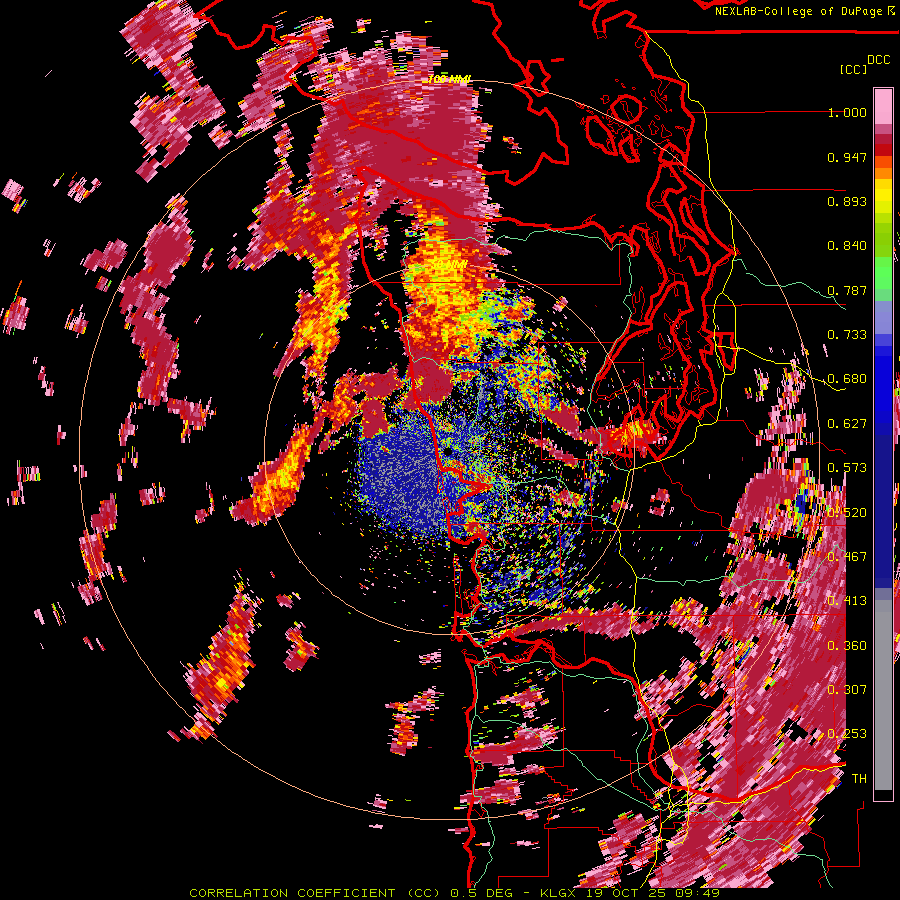Select the 0.520 legend value

pyautogui.click(x=847, y=513)
